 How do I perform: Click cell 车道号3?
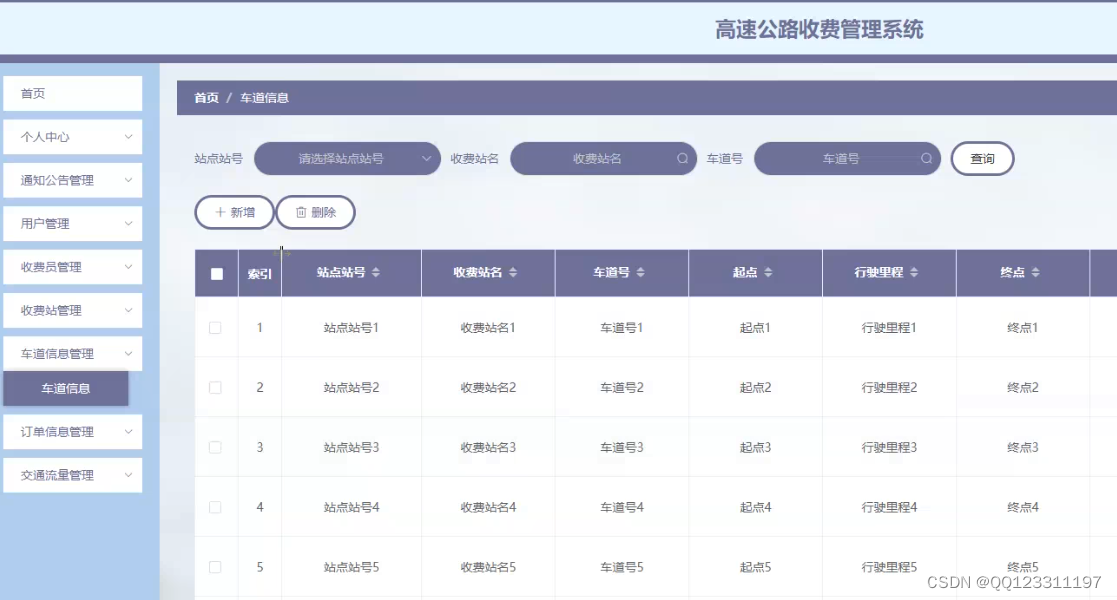tap(622, 448)
